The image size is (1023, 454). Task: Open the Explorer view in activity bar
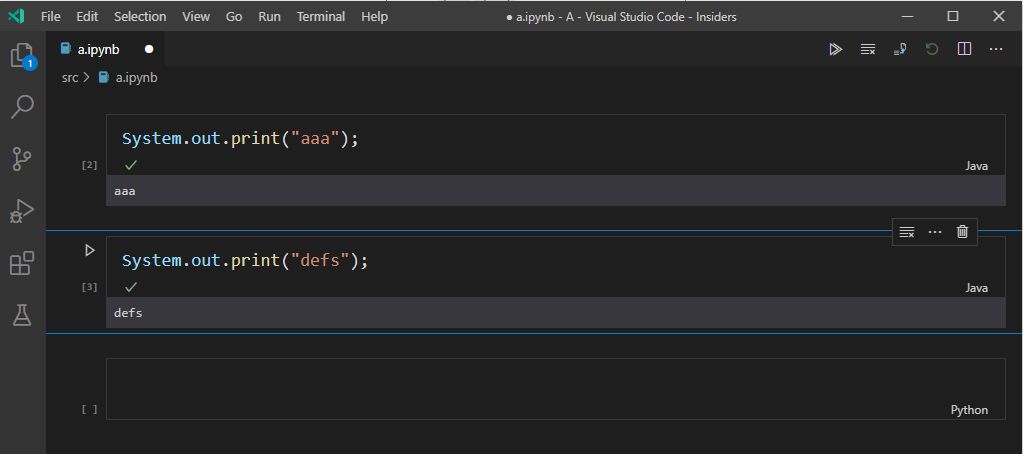[23, 55]
